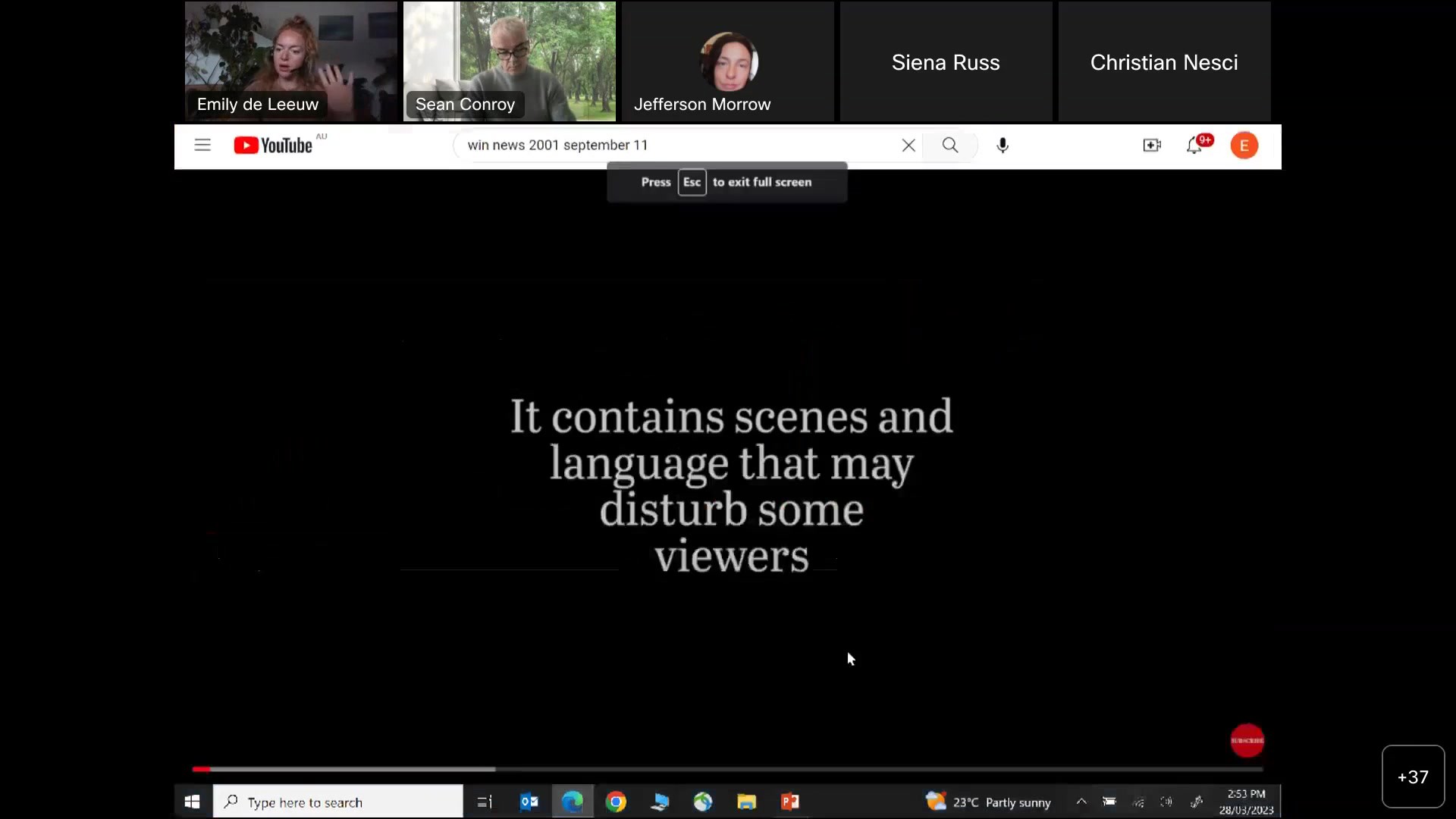Open YouTube notifications bell

[x=1195, y=145]
